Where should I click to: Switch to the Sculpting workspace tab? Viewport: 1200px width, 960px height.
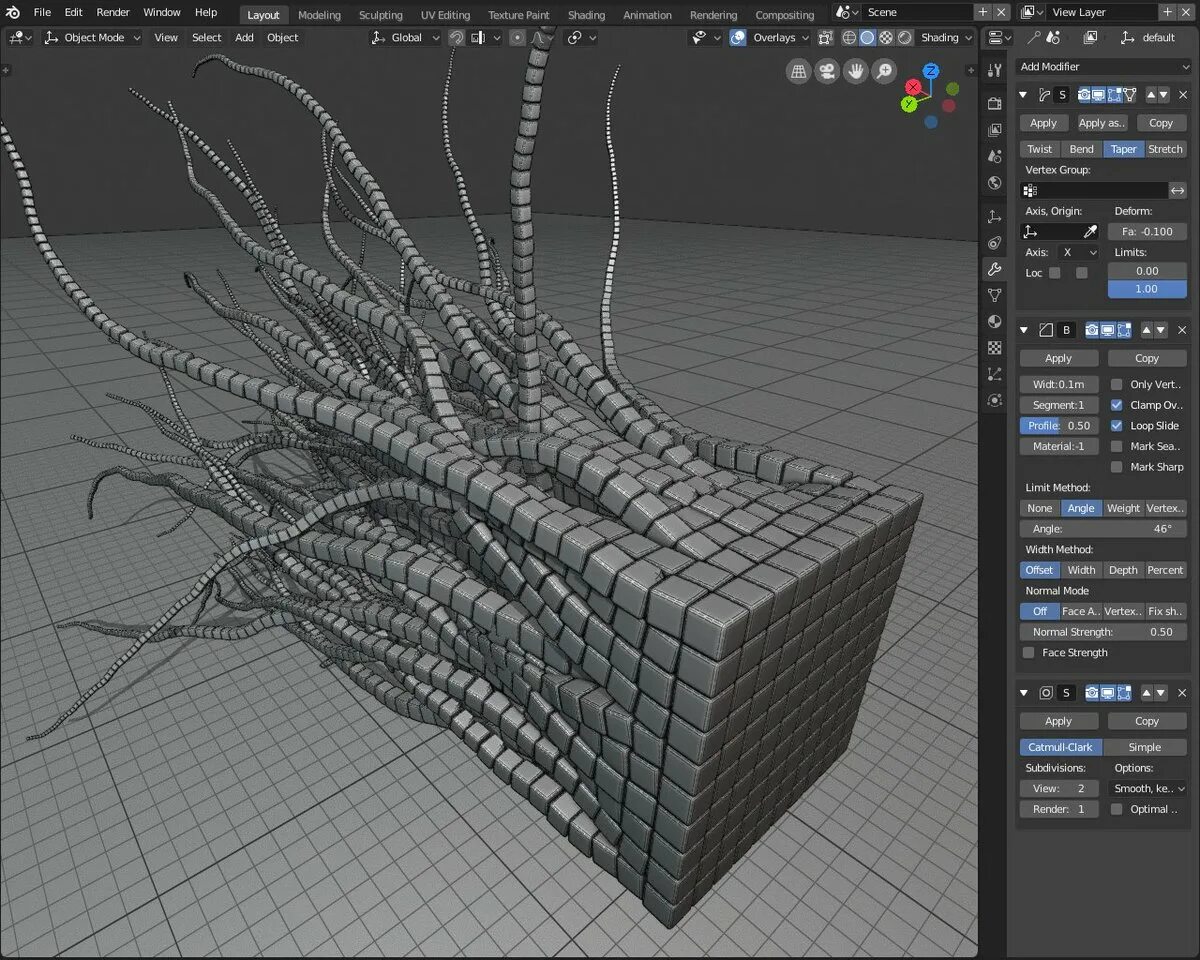click(380, 15)
